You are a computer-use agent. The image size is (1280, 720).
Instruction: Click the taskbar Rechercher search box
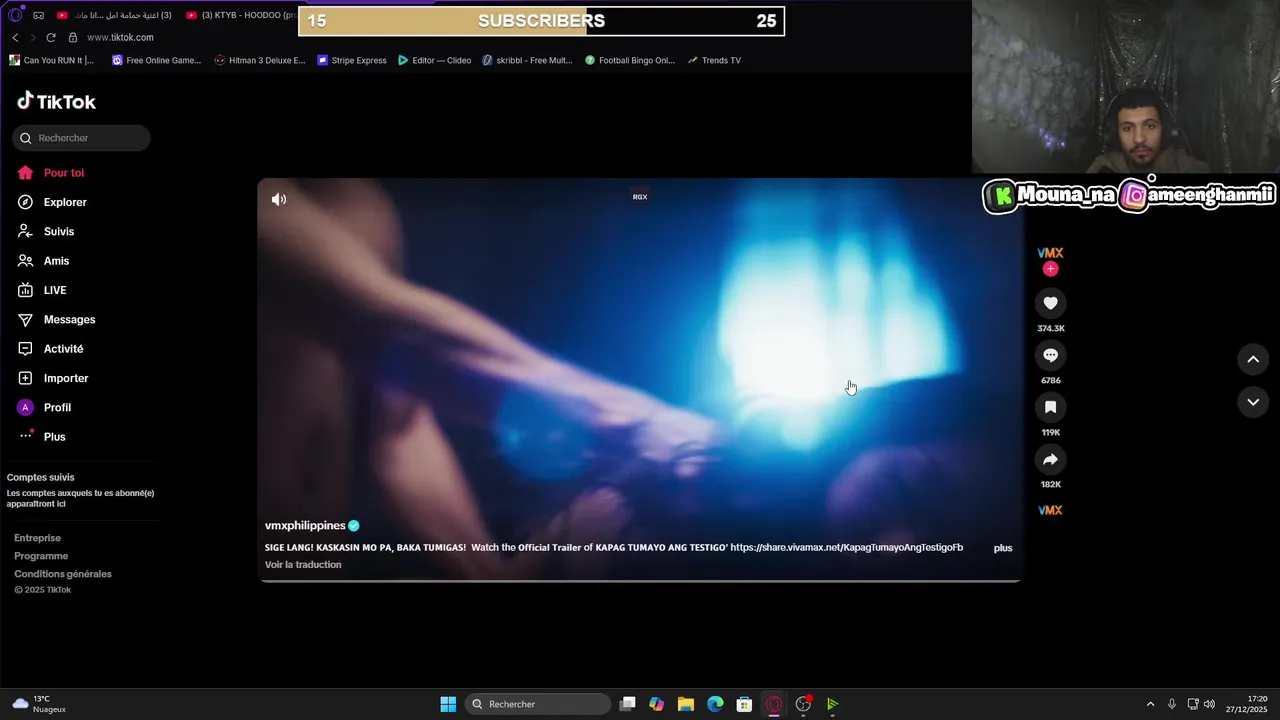[x=538, y=704]
